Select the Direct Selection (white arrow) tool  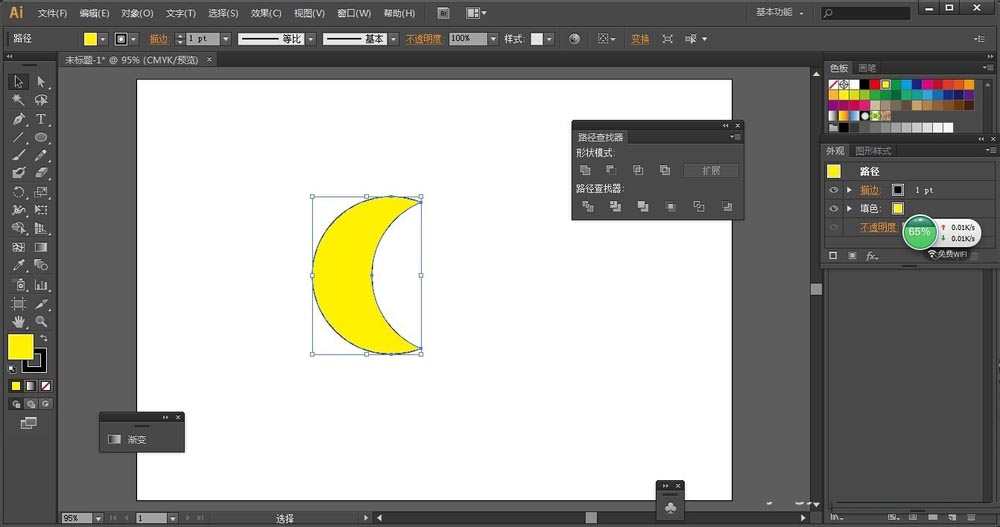[x=41, y=82]
